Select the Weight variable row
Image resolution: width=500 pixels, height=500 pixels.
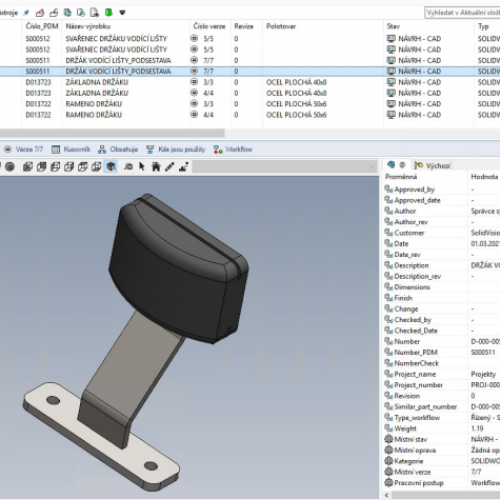pos(442,428)
